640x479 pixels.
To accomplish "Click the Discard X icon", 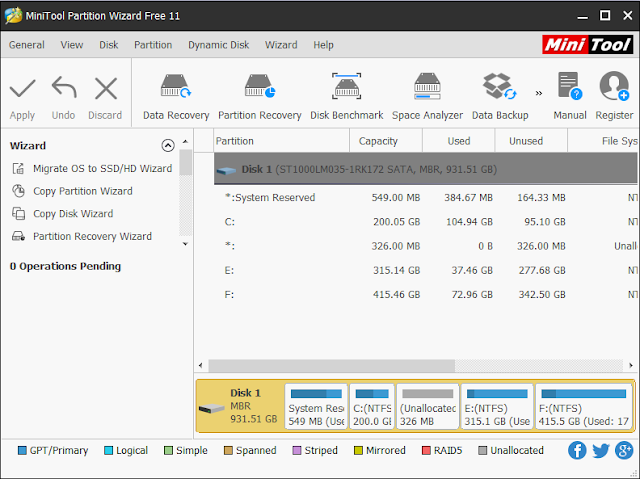I will click(106, 89).
